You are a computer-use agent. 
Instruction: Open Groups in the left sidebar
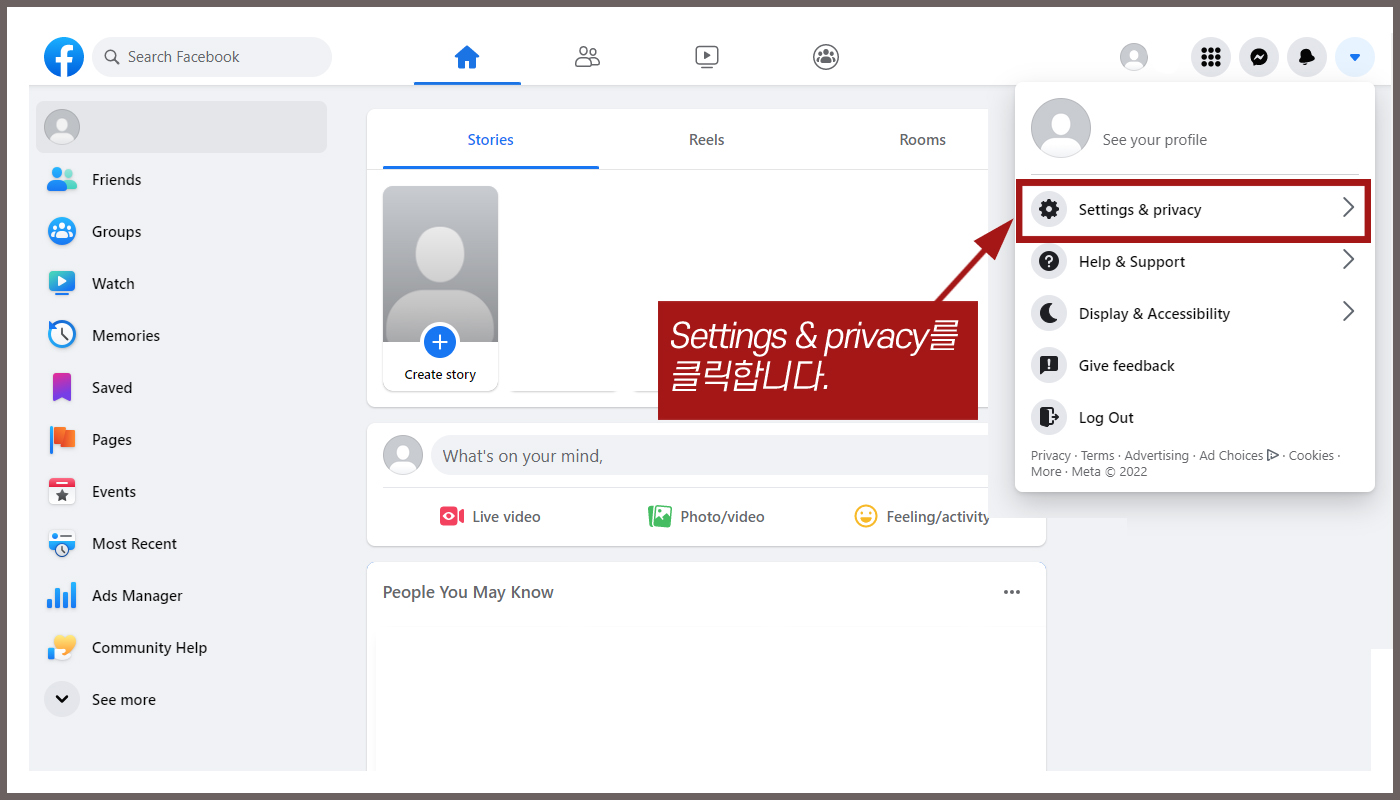point(182,232)
